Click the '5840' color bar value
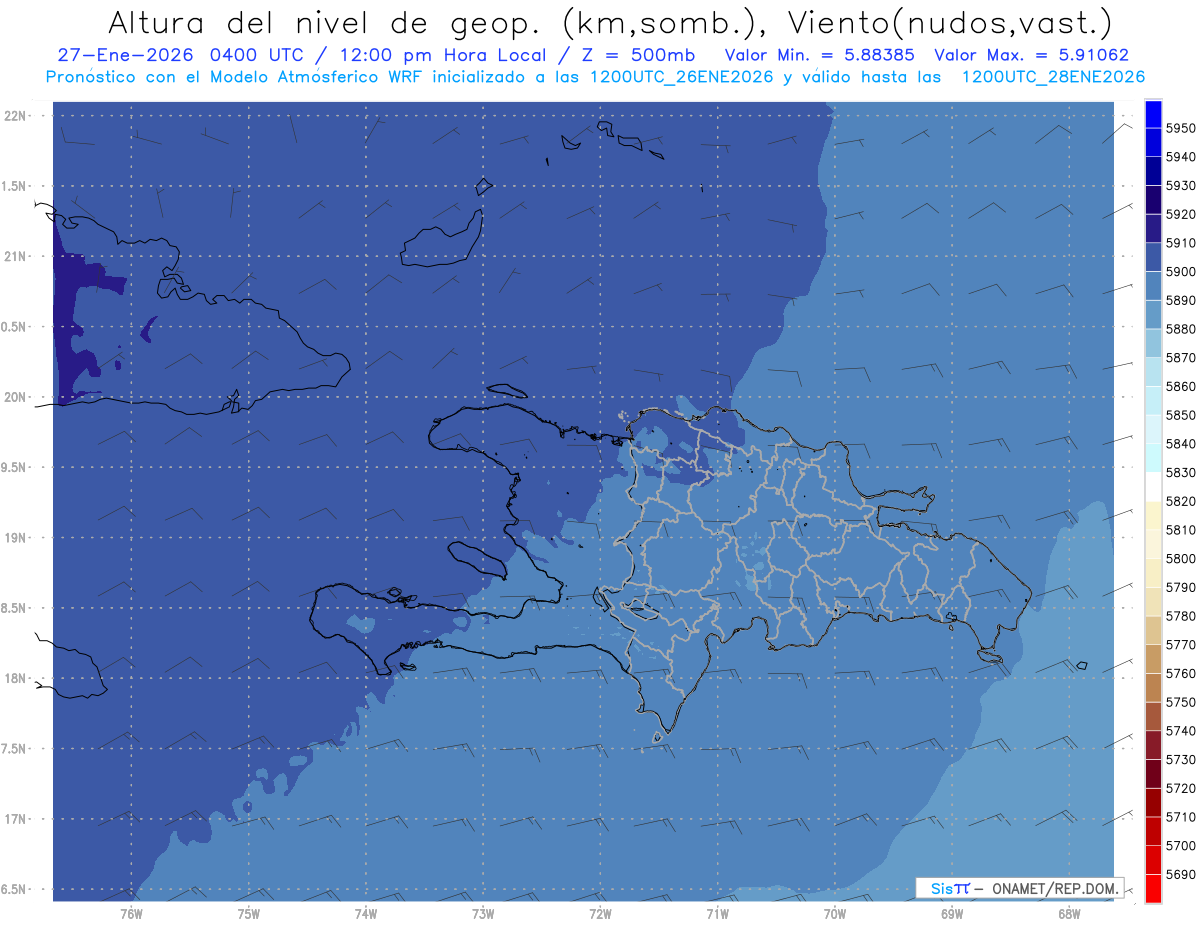The width and height of the screenshot is (1200, 927). tap(1180, 444)
